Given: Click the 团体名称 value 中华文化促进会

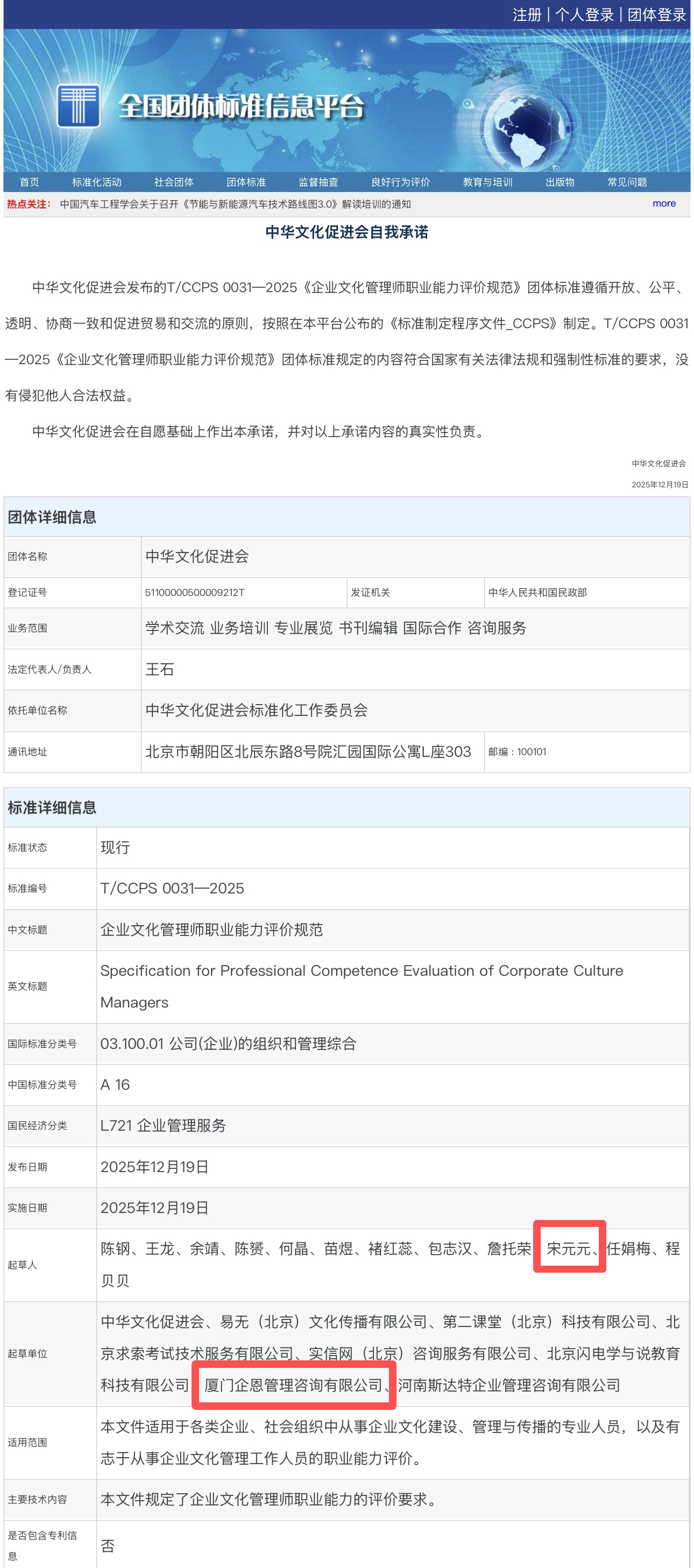Looking at the screenshot, I should pyautogui.click(x=197, y=556).
